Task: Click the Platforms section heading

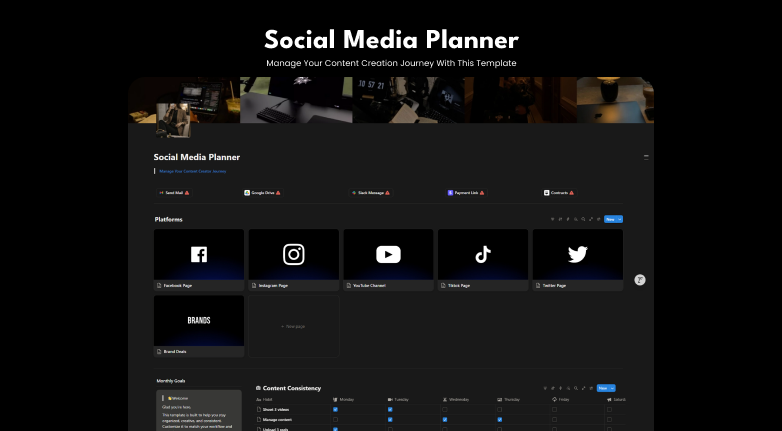Action: (169, 219)
